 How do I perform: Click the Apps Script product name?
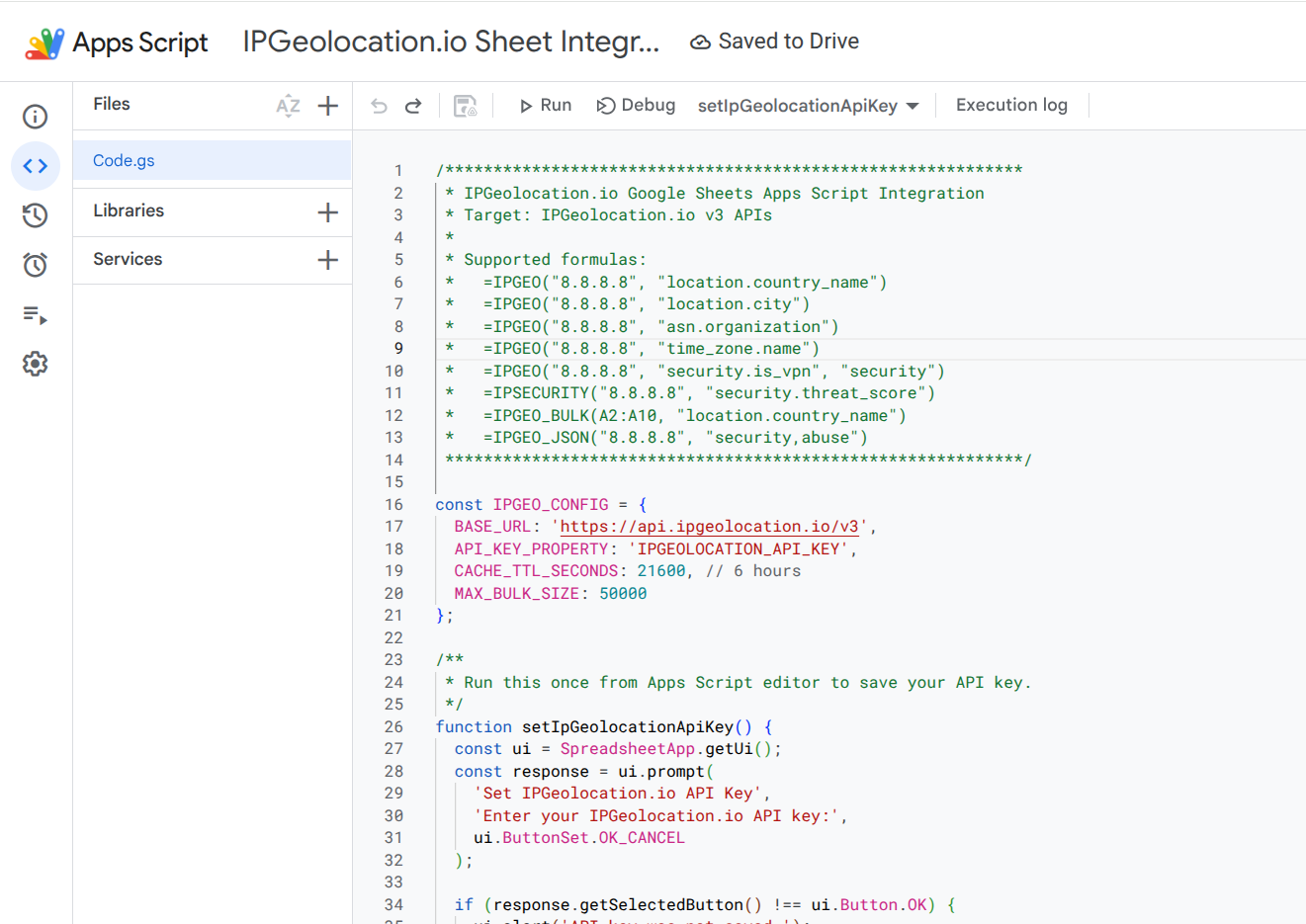click(140, 42)
